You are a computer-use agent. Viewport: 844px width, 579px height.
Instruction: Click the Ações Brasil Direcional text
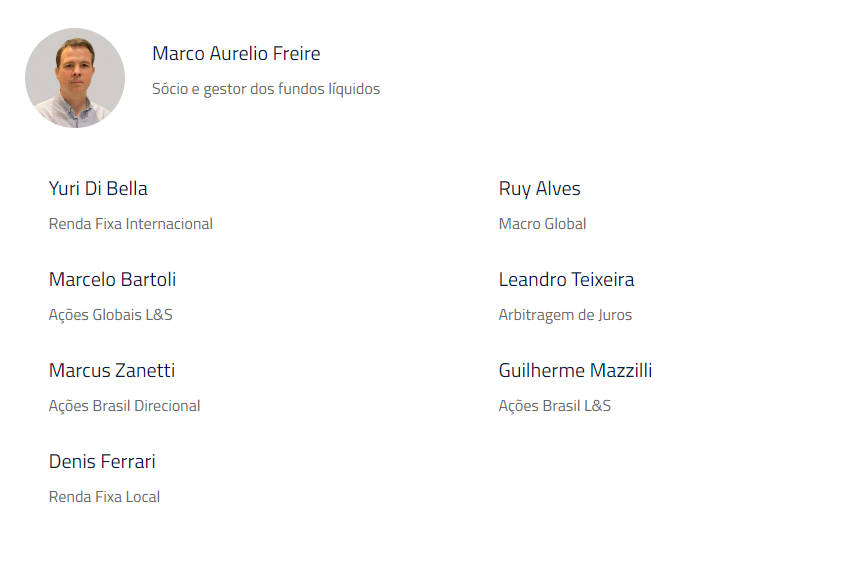tap(124, 406)
